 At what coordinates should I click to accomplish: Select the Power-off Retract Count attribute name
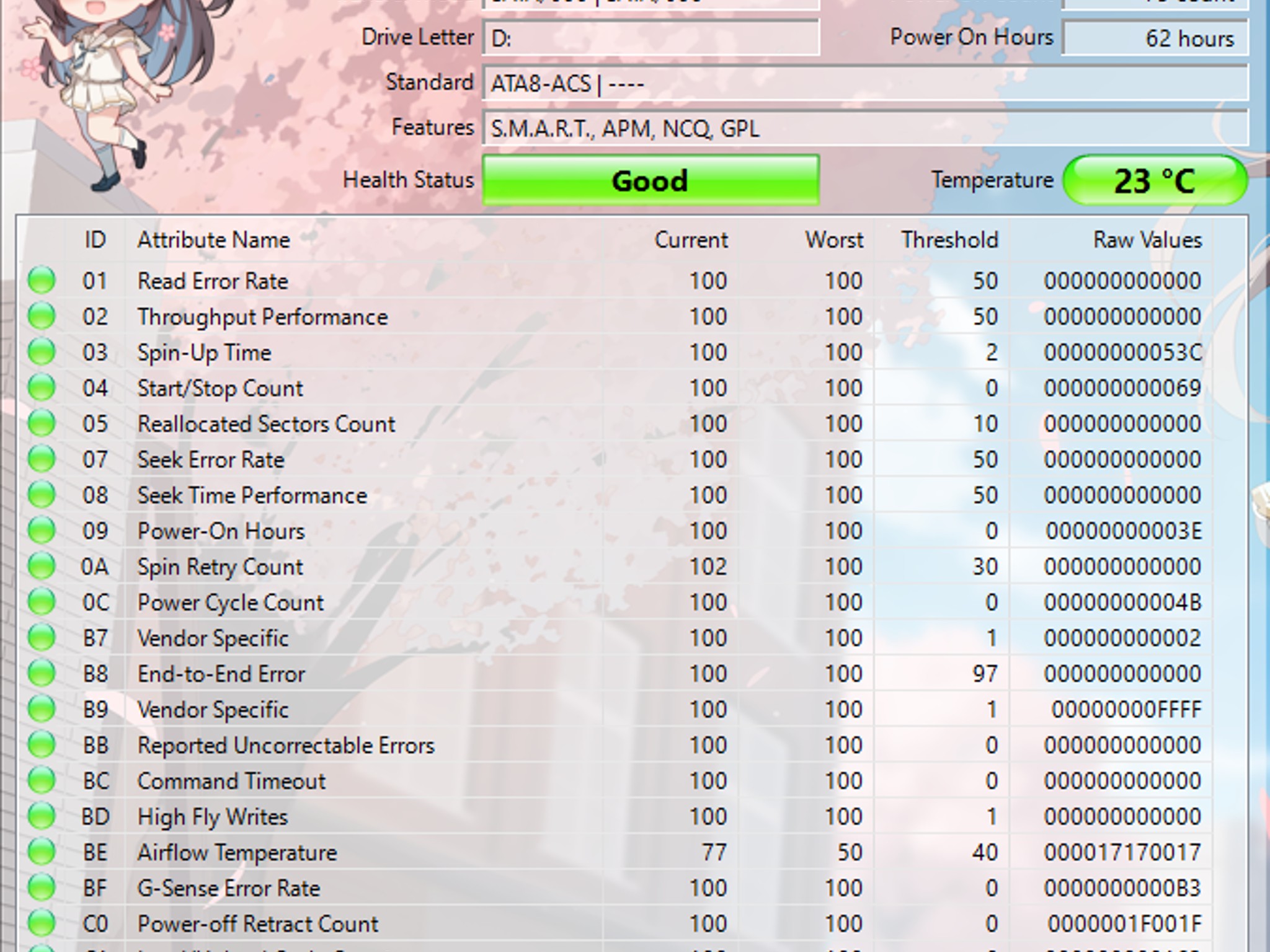click(x=258, y=924)
